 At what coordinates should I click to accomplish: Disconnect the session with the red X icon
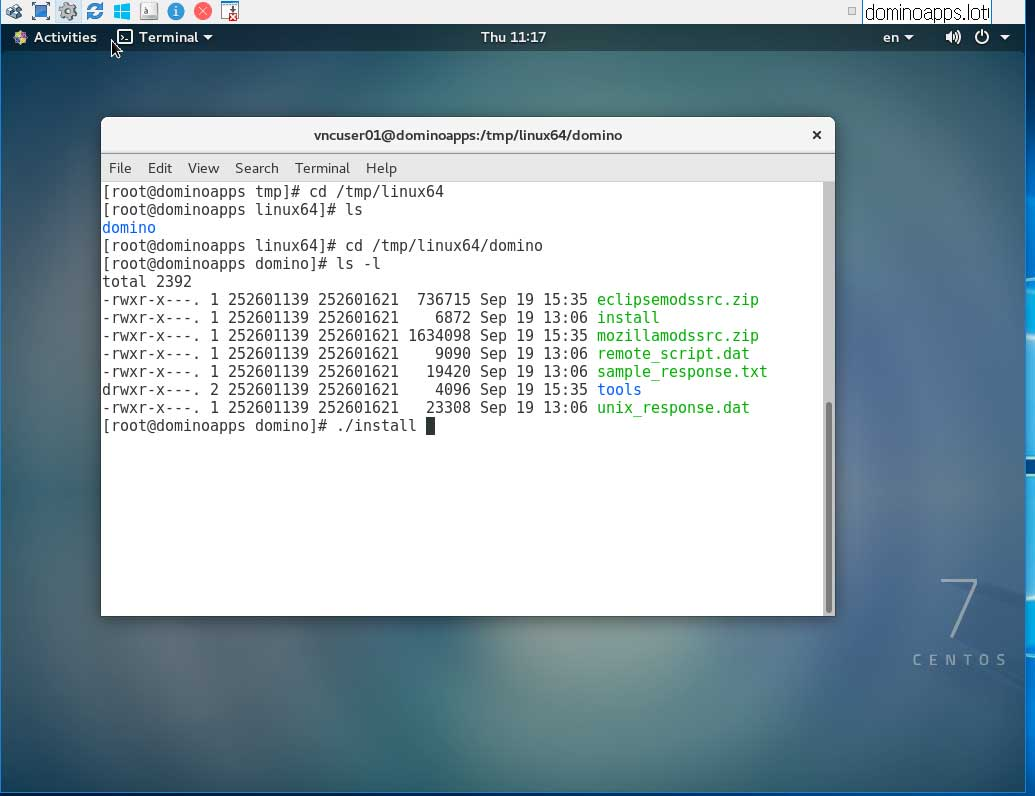(203, 11)
